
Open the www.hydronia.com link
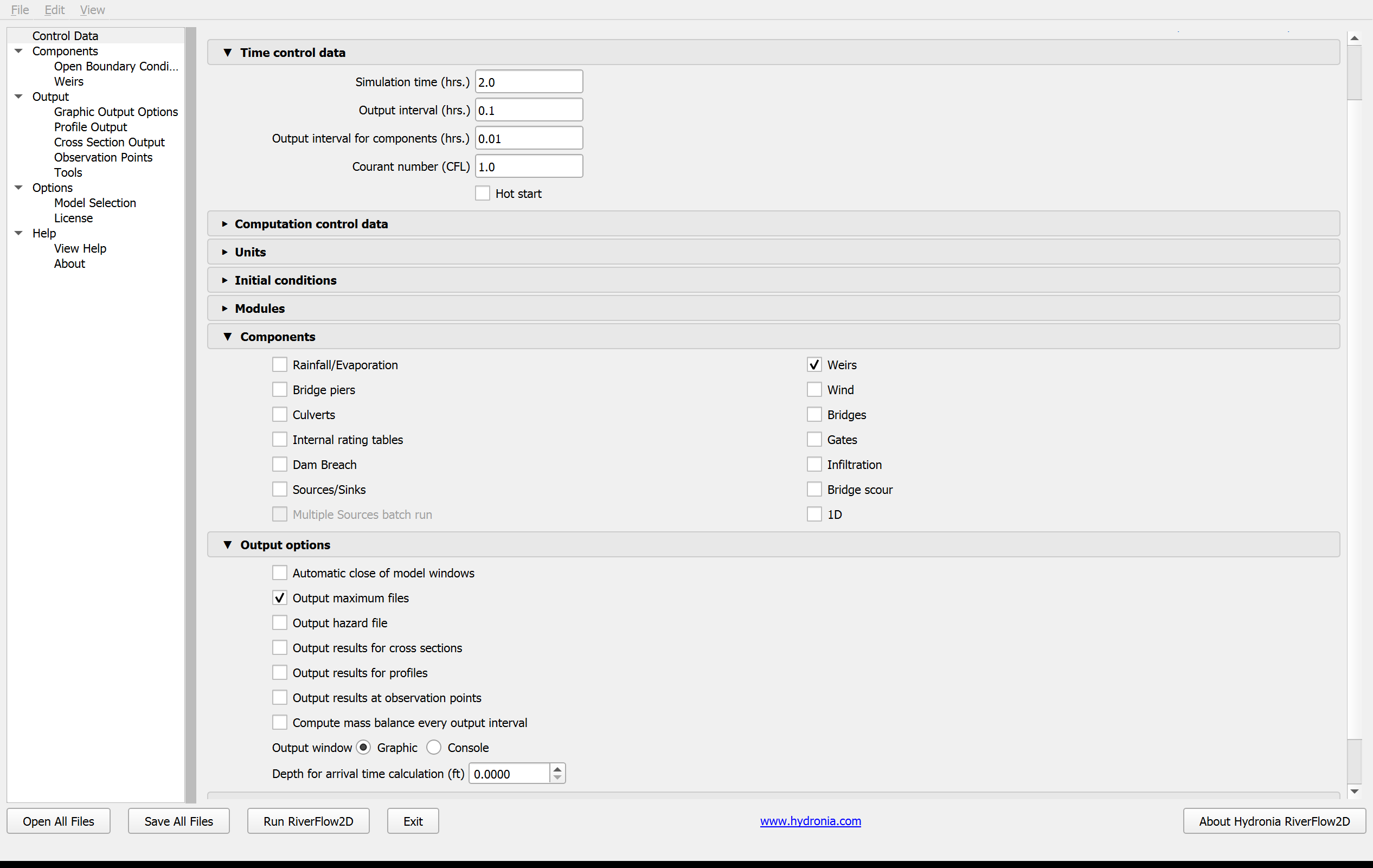click(810, 821)
